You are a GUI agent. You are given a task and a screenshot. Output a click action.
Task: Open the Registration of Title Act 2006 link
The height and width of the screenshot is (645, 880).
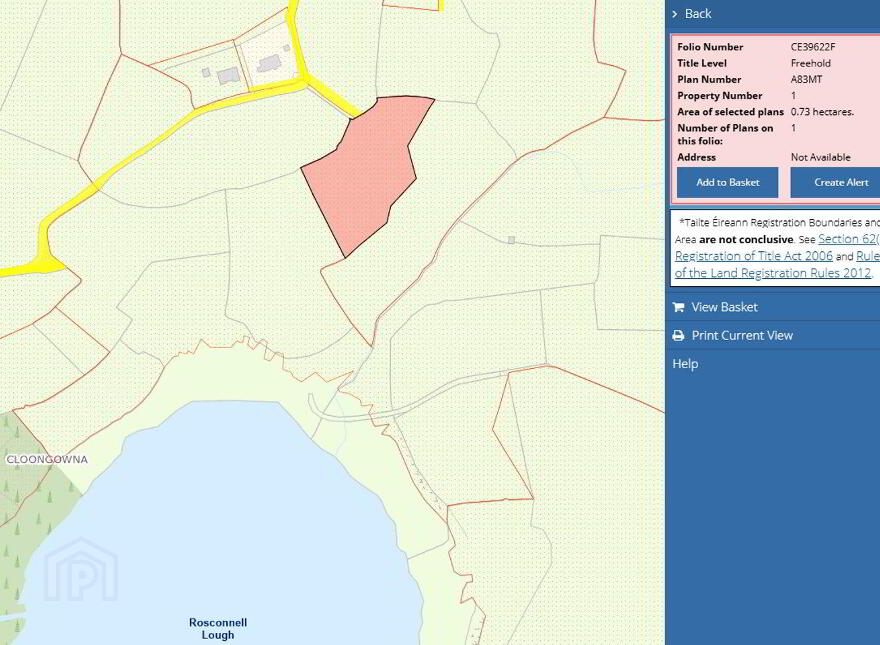754,256
